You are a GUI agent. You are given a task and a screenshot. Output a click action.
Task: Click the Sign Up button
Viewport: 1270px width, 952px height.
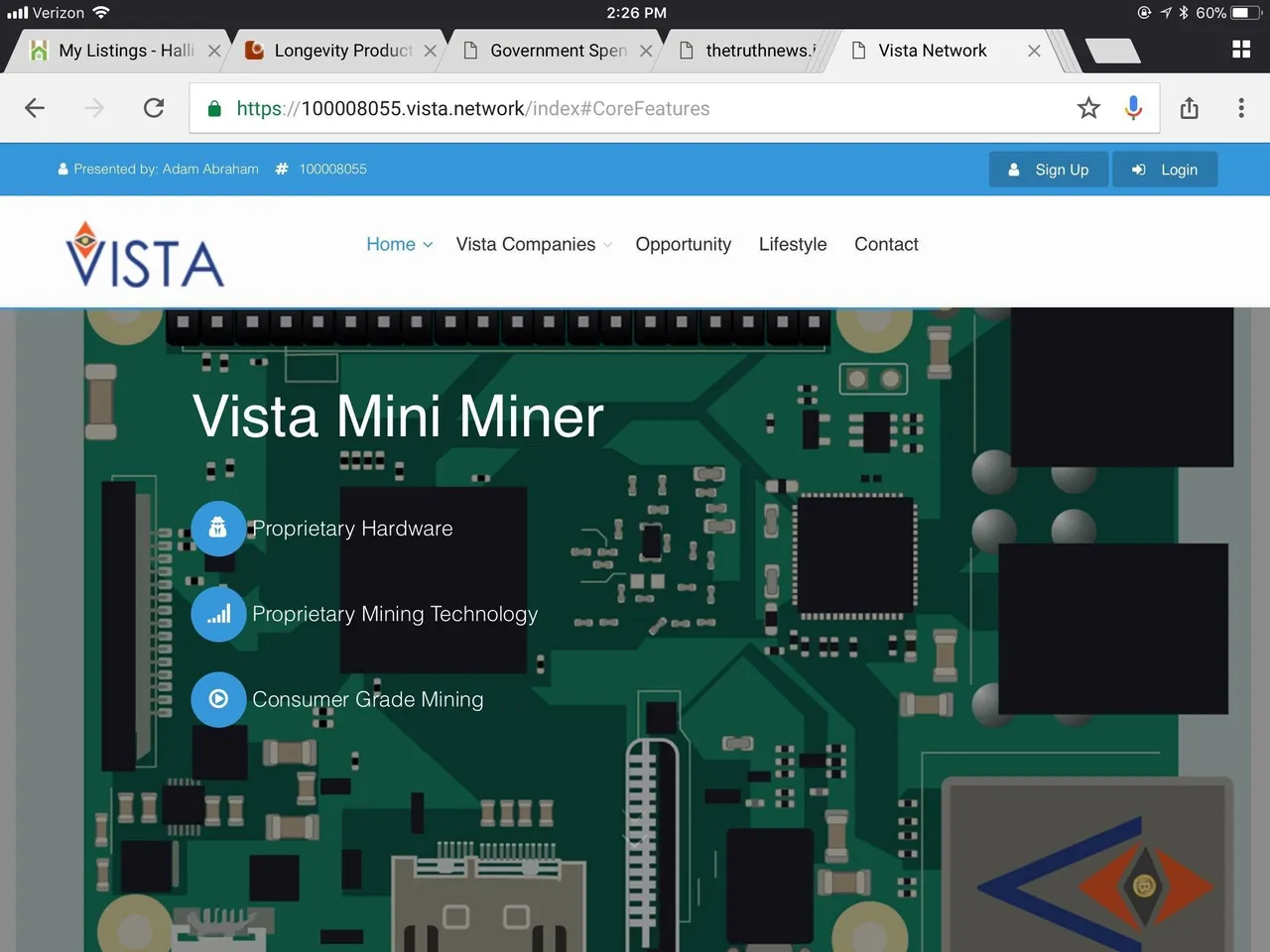coord(1049,170)
